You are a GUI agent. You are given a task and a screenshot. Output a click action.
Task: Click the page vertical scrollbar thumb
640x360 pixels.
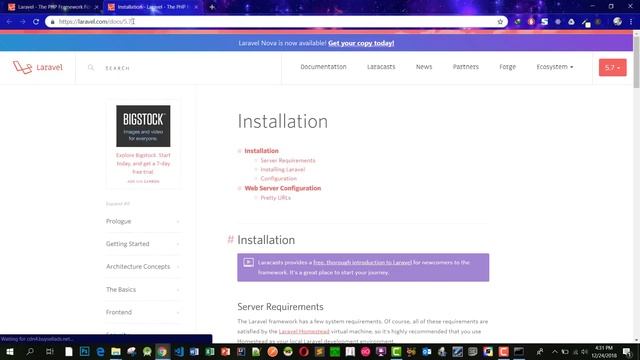point(636,61)
